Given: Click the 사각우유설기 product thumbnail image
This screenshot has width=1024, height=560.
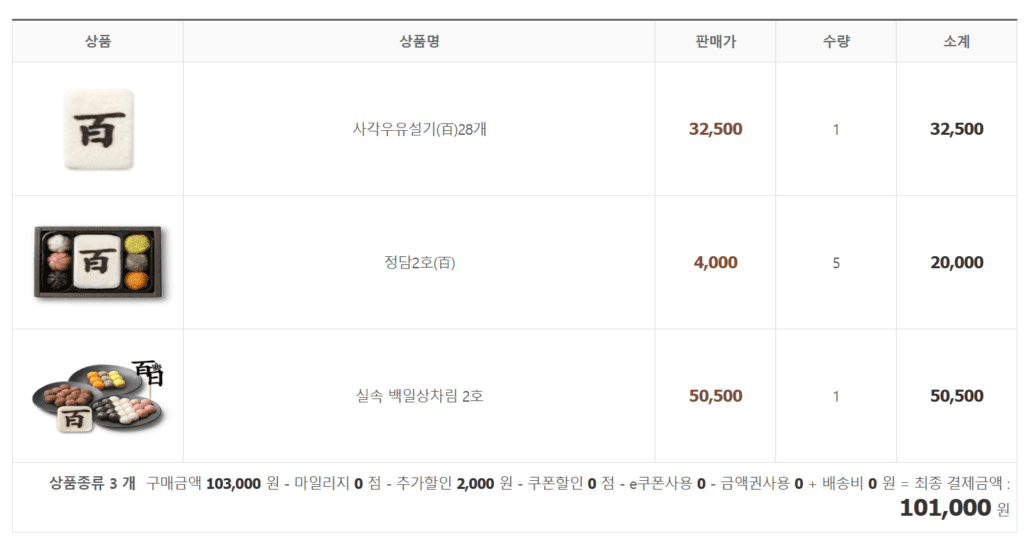Looking at the screenshot, I should pos(98,129).
